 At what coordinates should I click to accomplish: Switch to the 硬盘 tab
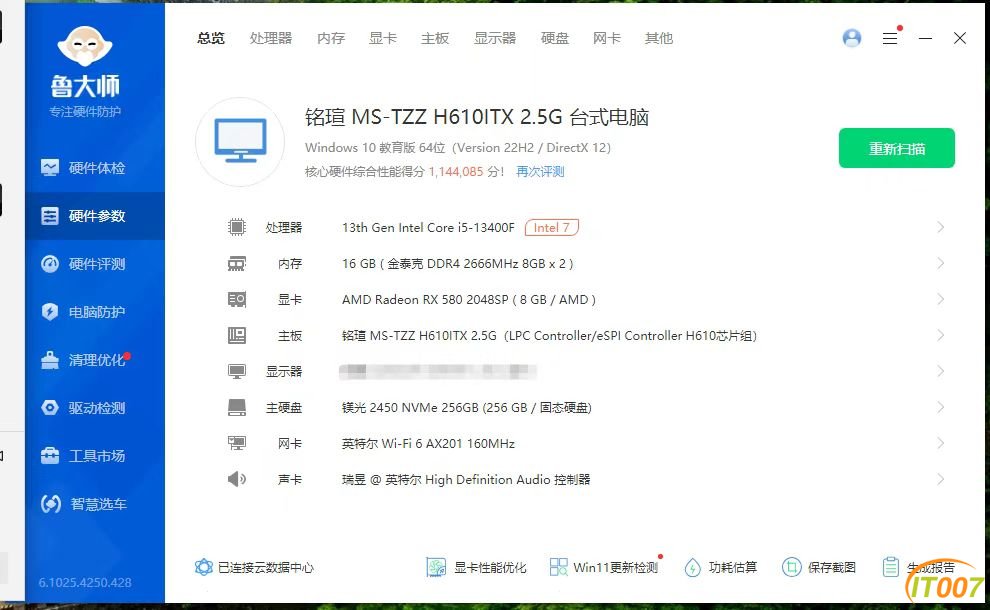point(555,39)
